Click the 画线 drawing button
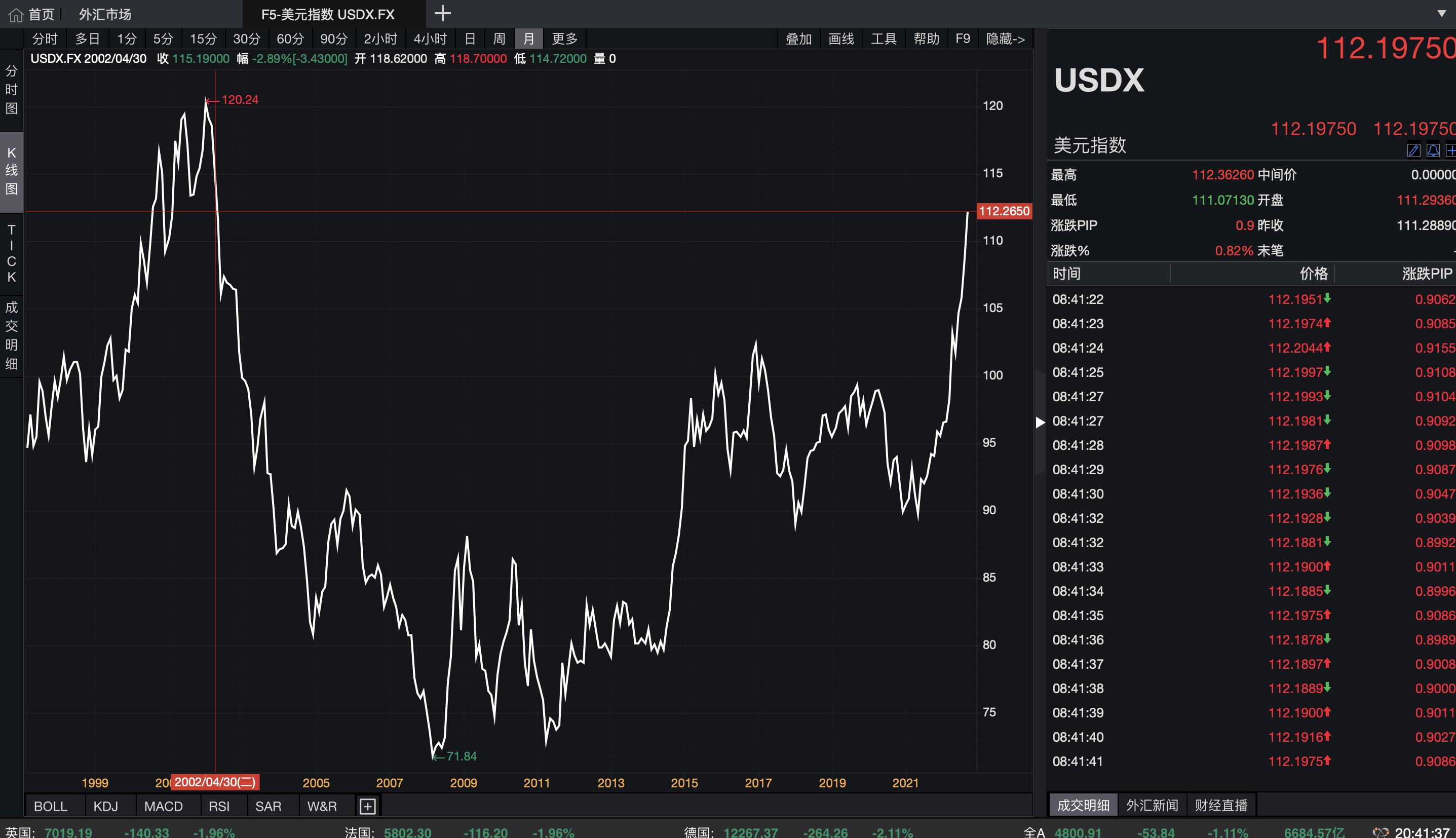 [x=841, y=39]
